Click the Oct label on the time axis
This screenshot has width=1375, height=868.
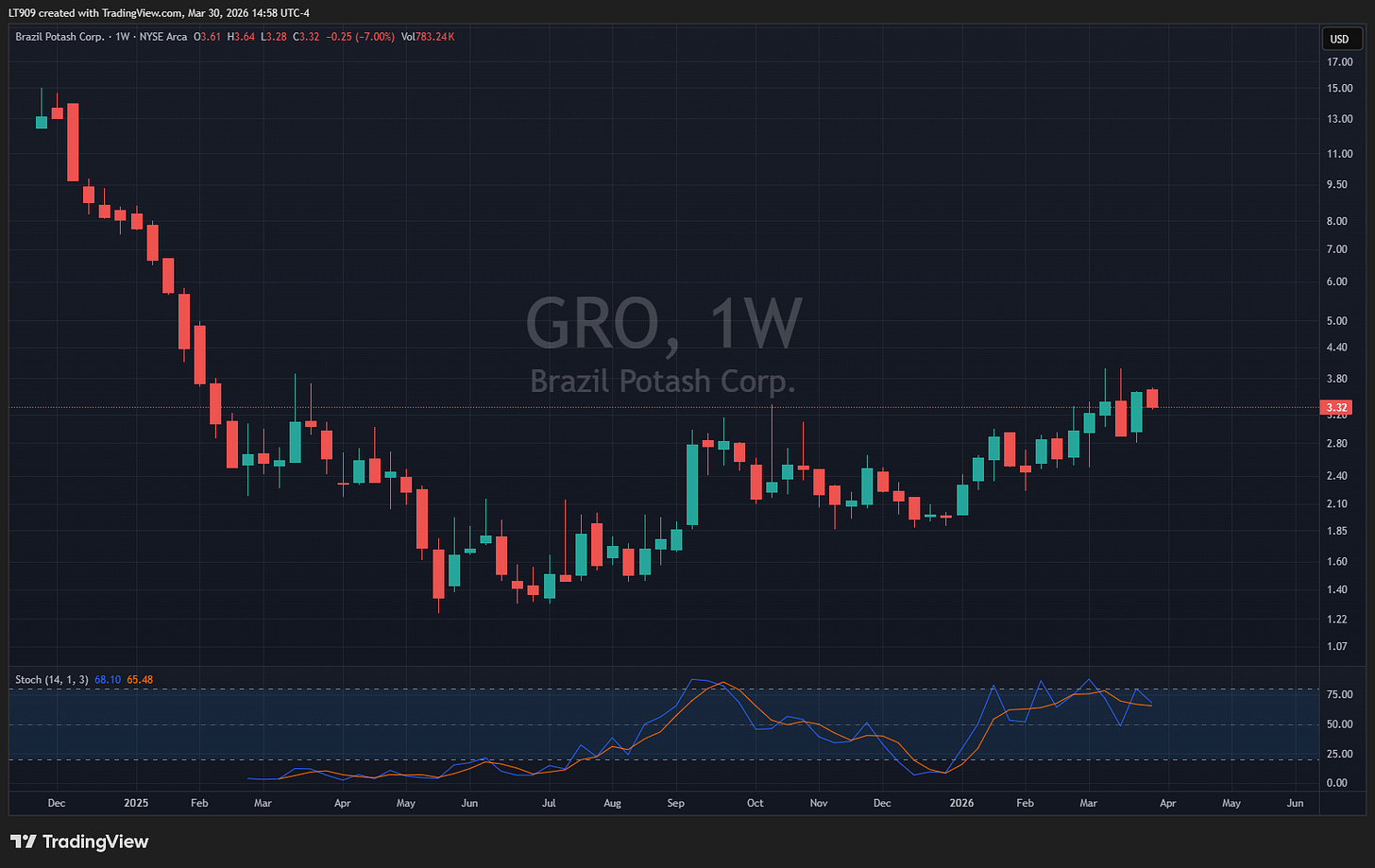click(x=755, y=804)
